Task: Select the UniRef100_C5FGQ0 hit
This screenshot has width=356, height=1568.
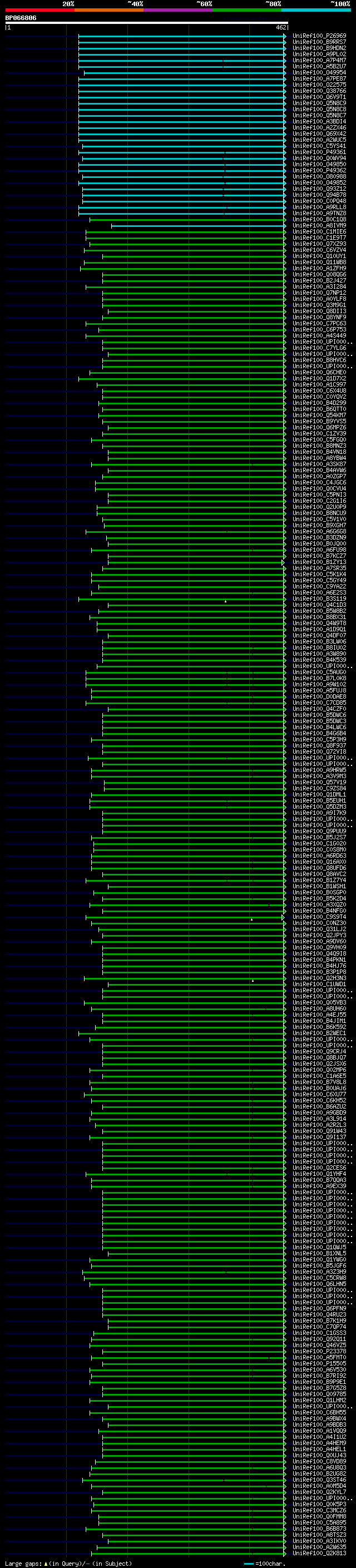Action: click(x=319, y=439)
